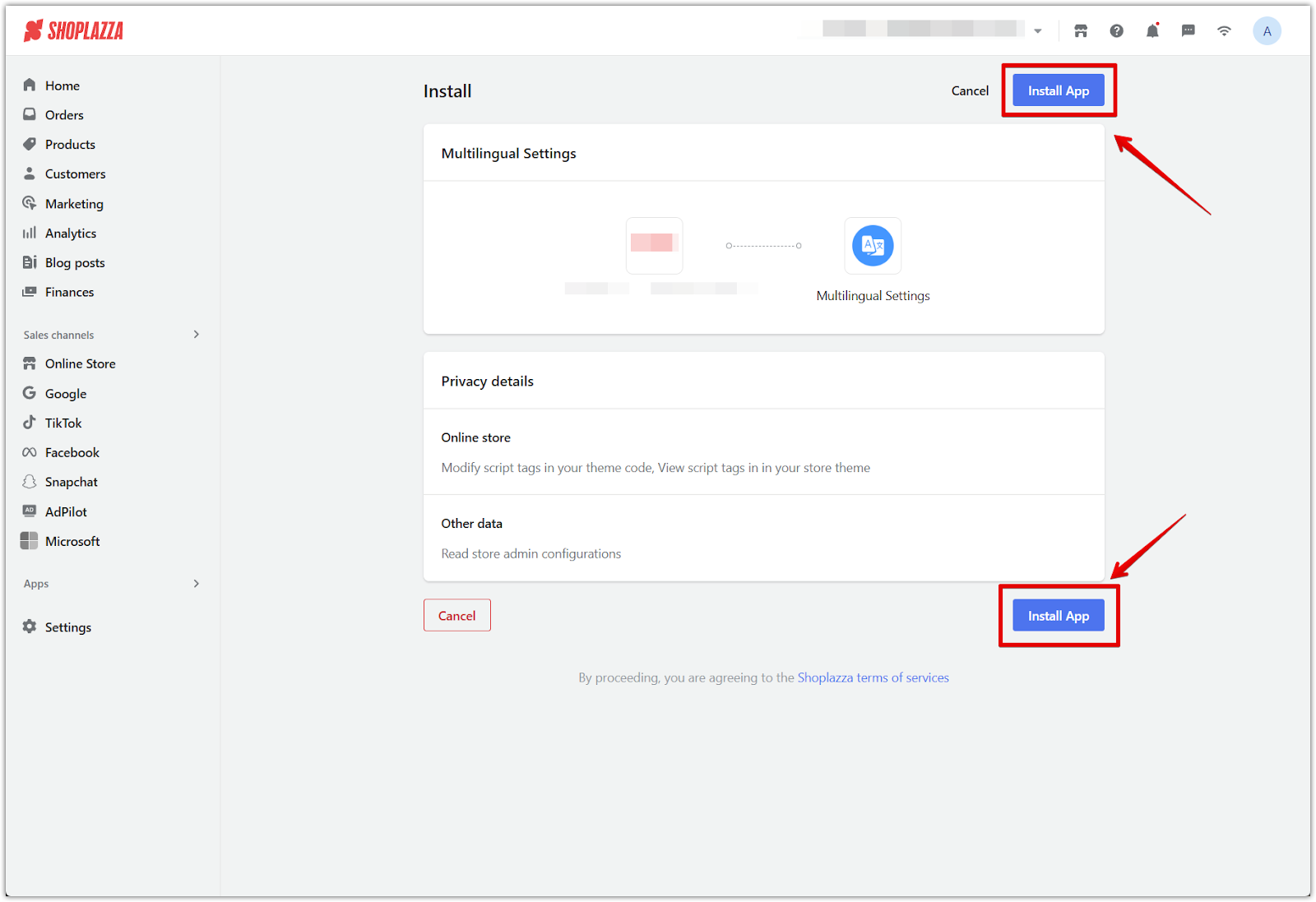Click the Online Store icon
The height and width of the screenshot is (902, 1316).
(30, 363)
